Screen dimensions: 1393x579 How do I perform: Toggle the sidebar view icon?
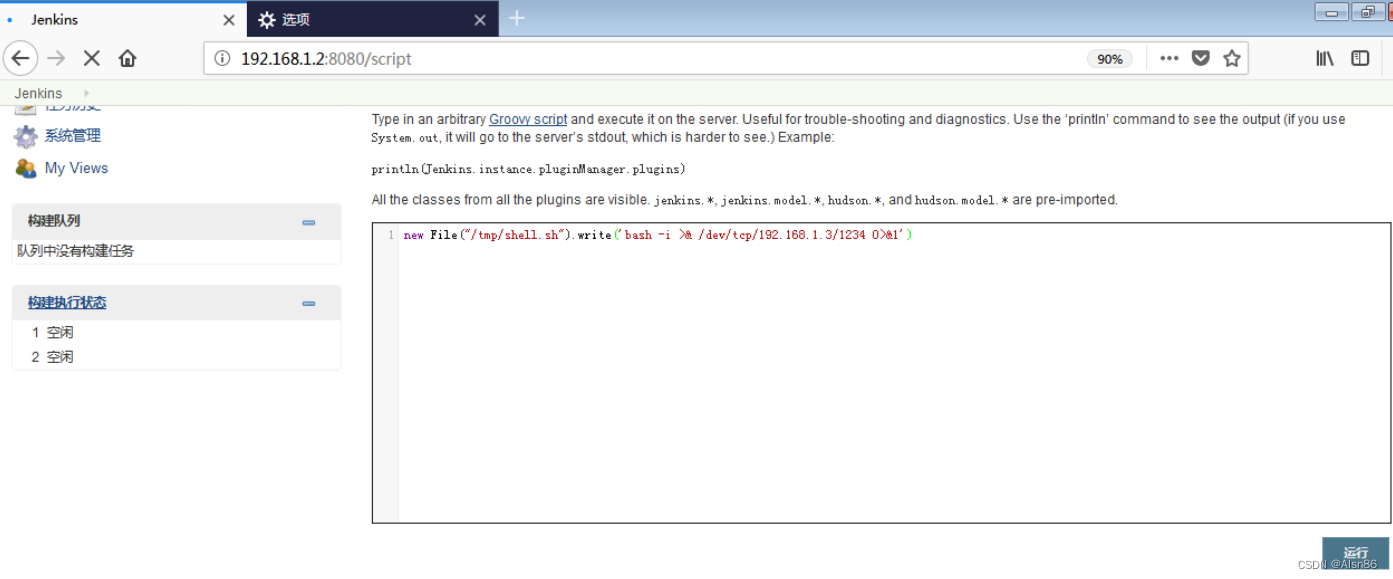coord(1360,58)
